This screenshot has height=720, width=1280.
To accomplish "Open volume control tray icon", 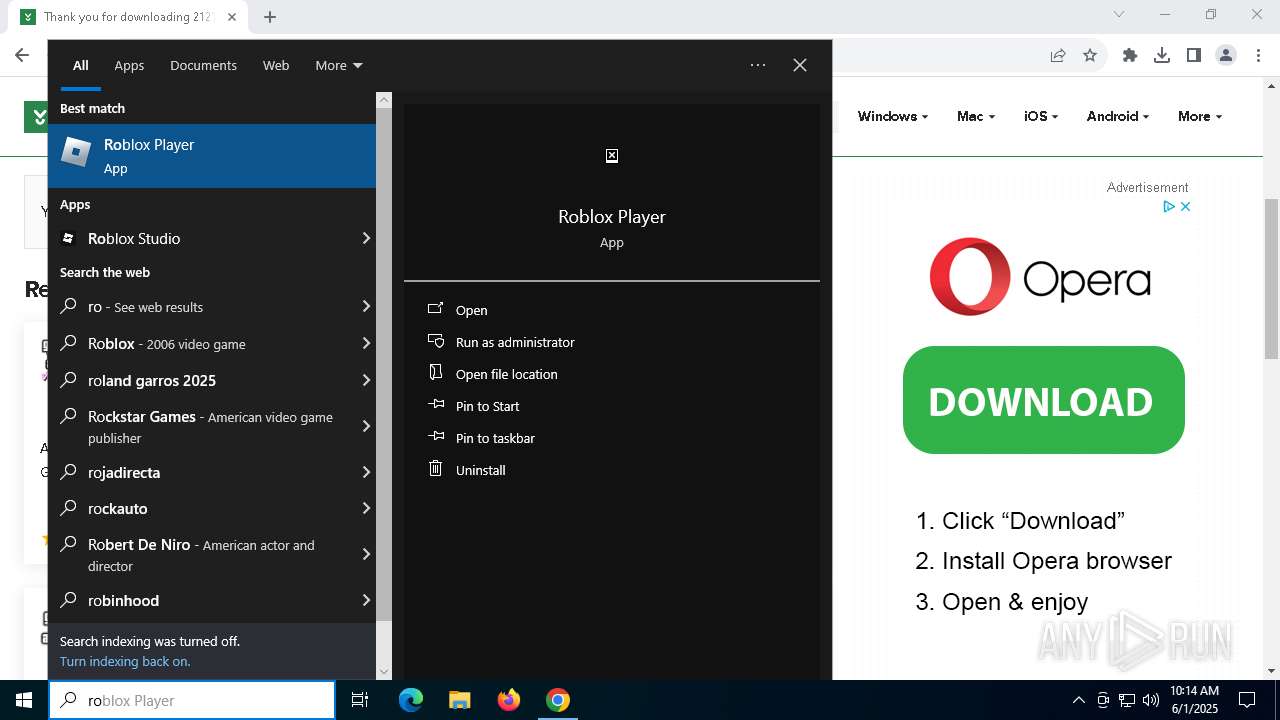I will pyautogui.click(x=1151, y=700).
